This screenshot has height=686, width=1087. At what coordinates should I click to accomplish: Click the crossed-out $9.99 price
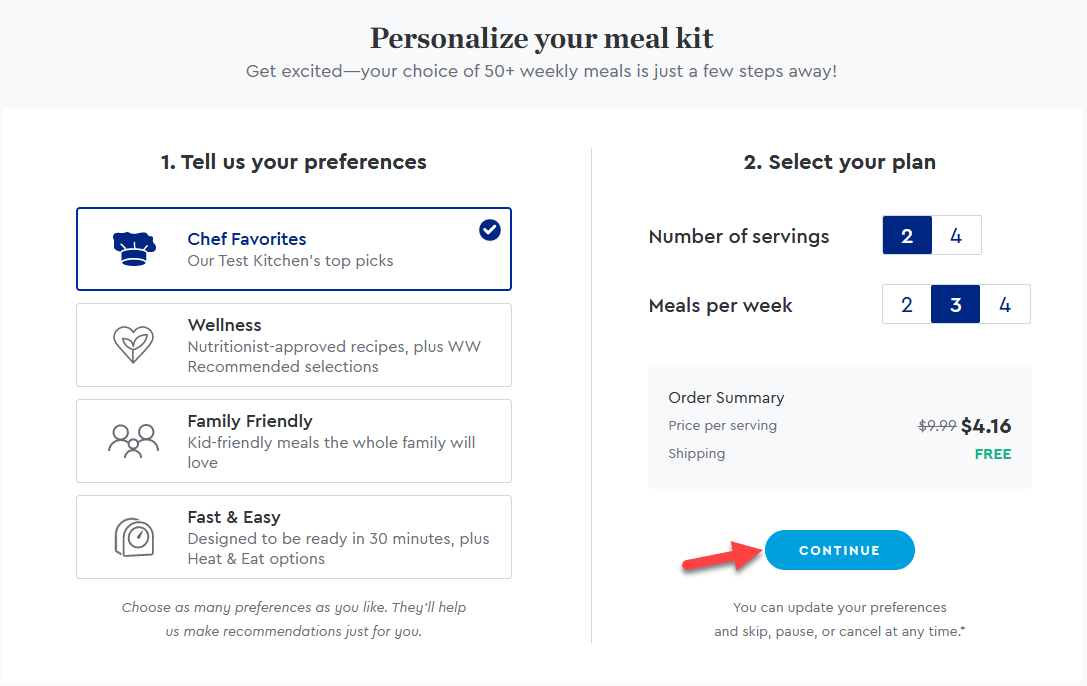937,426
